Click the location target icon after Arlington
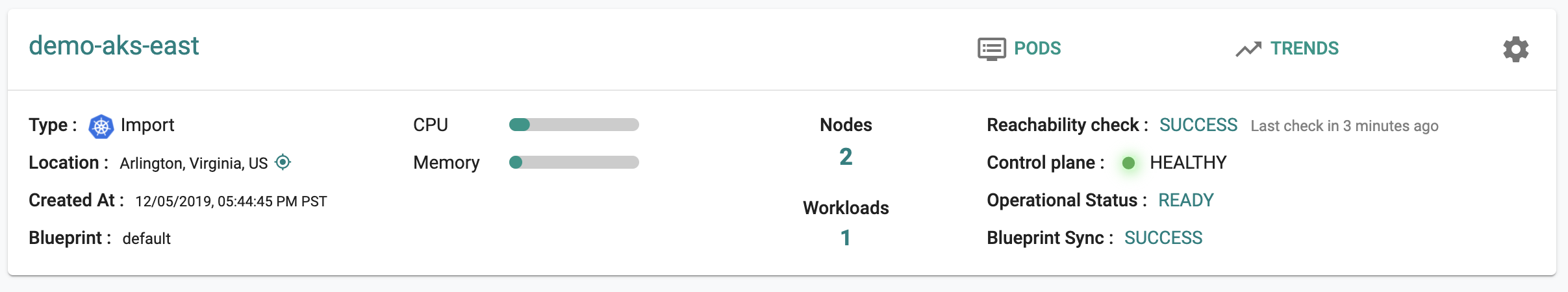The width and height of the screenshot is (1568, 292). pos(283,162)
